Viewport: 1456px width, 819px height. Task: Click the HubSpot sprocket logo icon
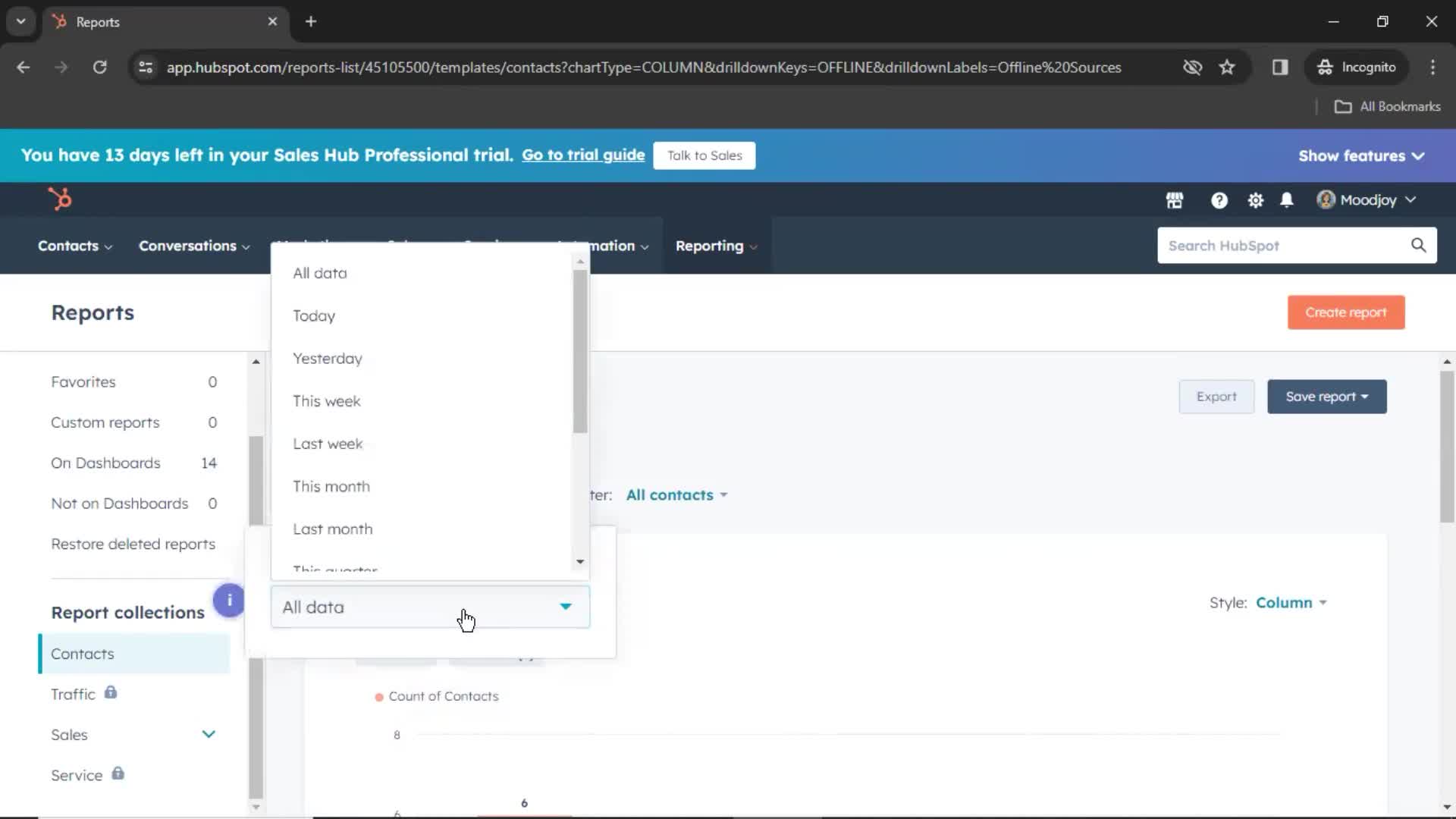coord(60,199)
